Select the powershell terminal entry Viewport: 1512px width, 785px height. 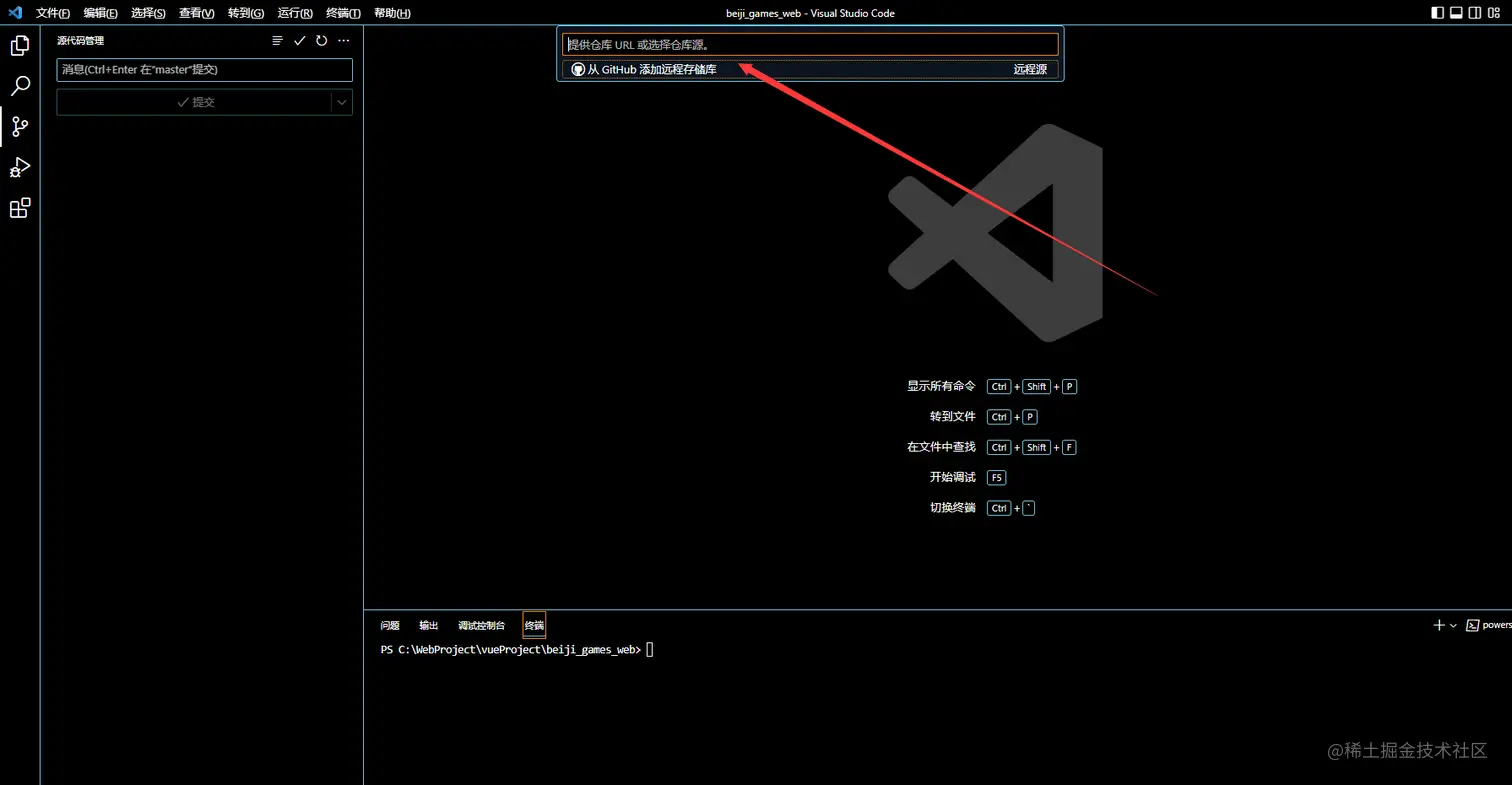(1489, 625)
